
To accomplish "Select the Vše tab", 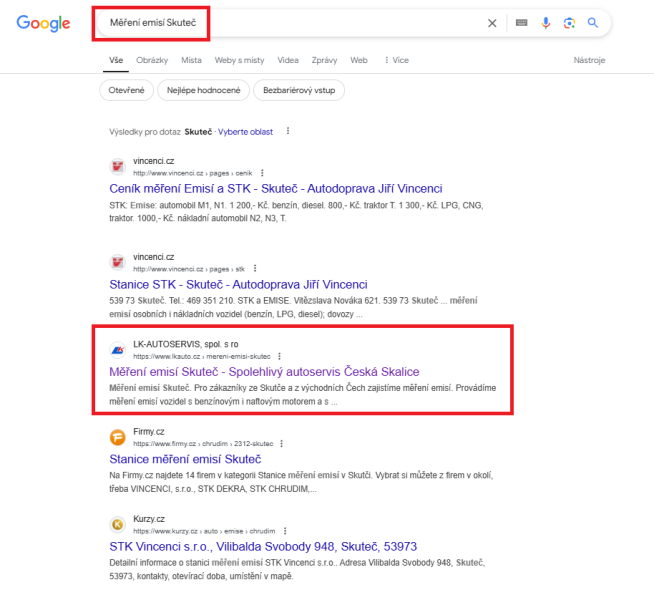I will [x=116, y=60].
